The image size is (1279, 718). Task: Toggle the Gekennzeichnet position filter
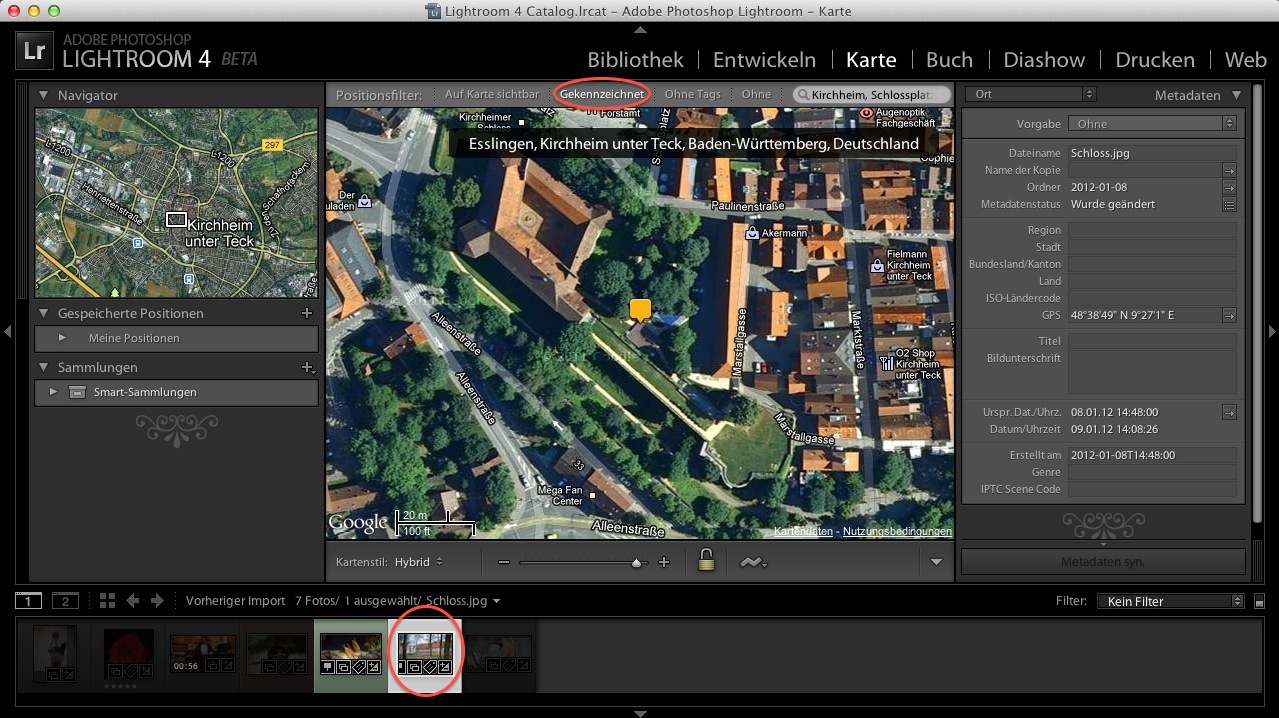[602, 94]
